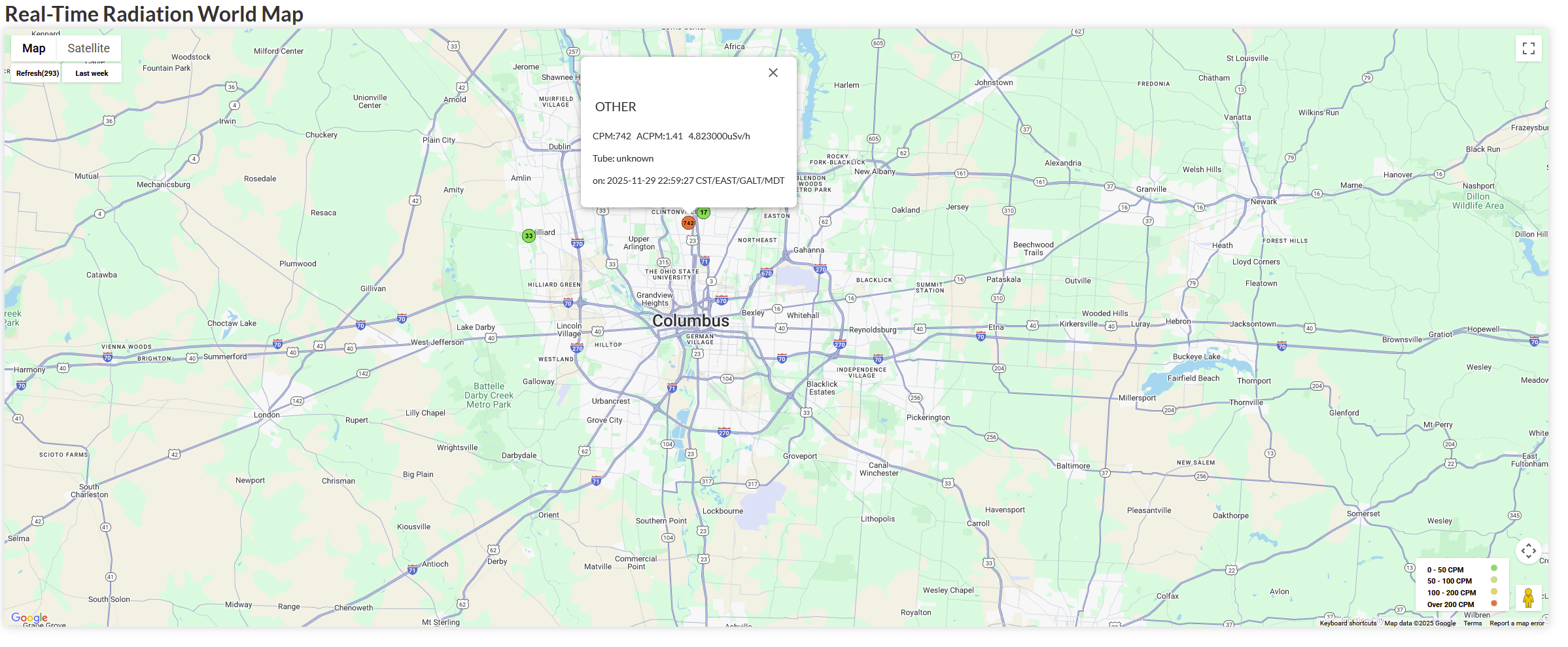1568x647 pixels.
Task: Click the 'New Albany' map label
Action: [875, 171]
